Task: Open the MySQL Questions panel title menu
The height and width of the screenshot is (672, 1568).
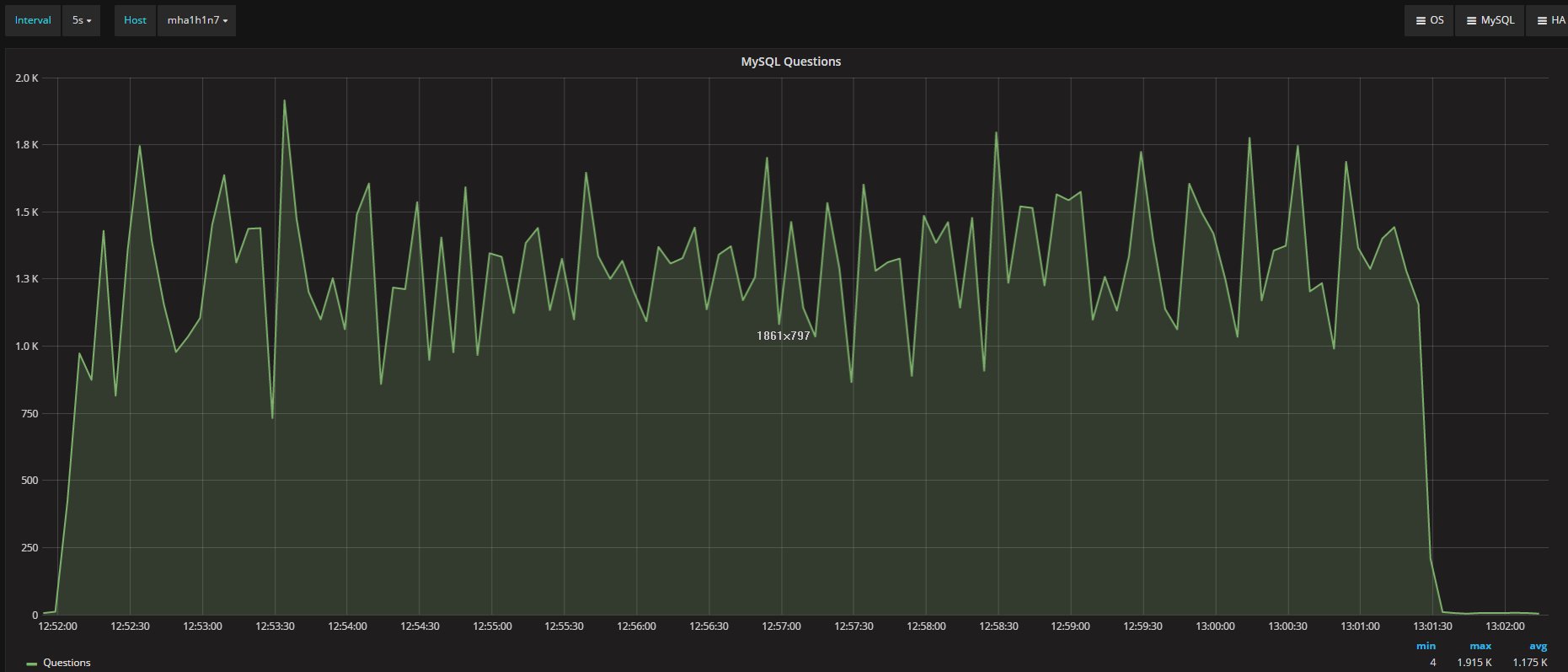Action: click(790, 62)
